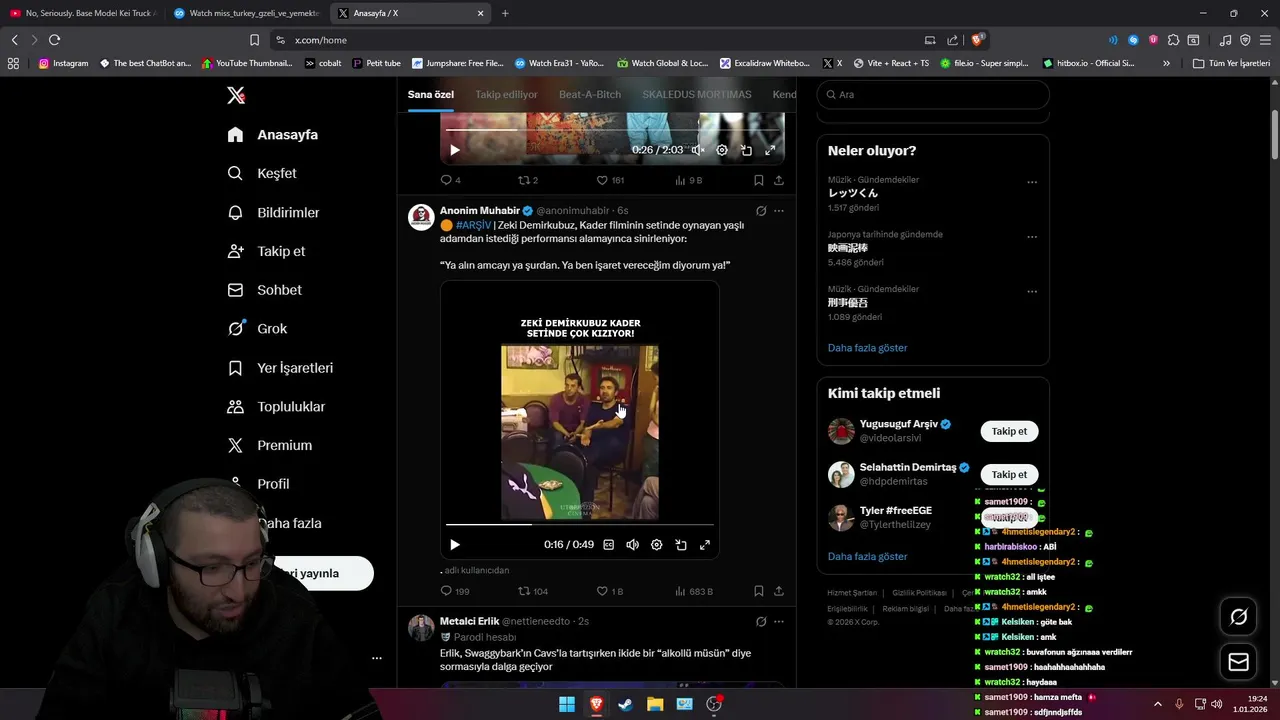Repost the Anonim Muhabir post (104)
The image size is (1280, 720).
[533, 591]
